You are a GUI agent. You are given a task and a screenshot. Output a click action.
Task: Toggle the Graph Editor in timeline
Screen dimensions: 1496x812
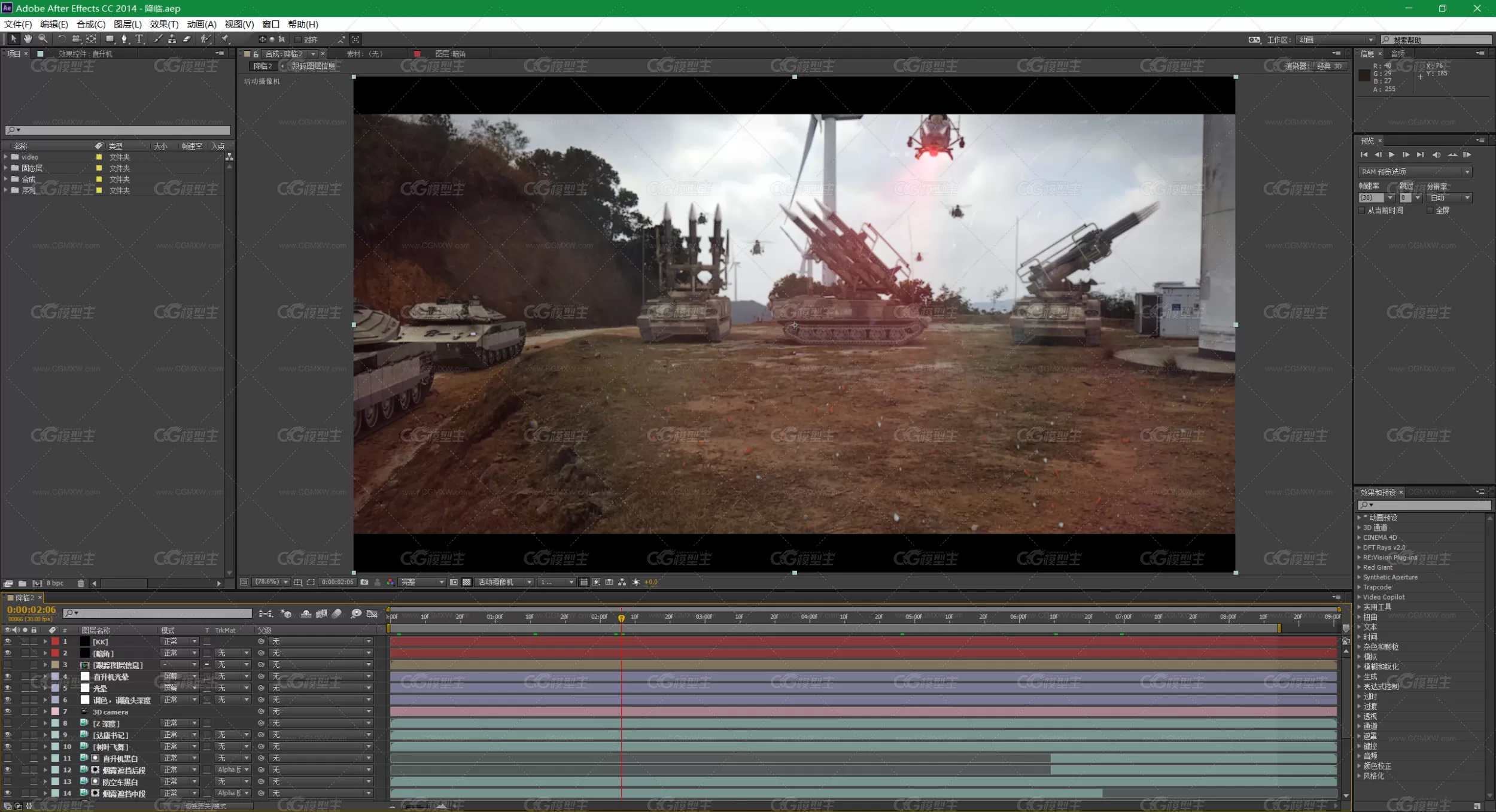point(372,614)
